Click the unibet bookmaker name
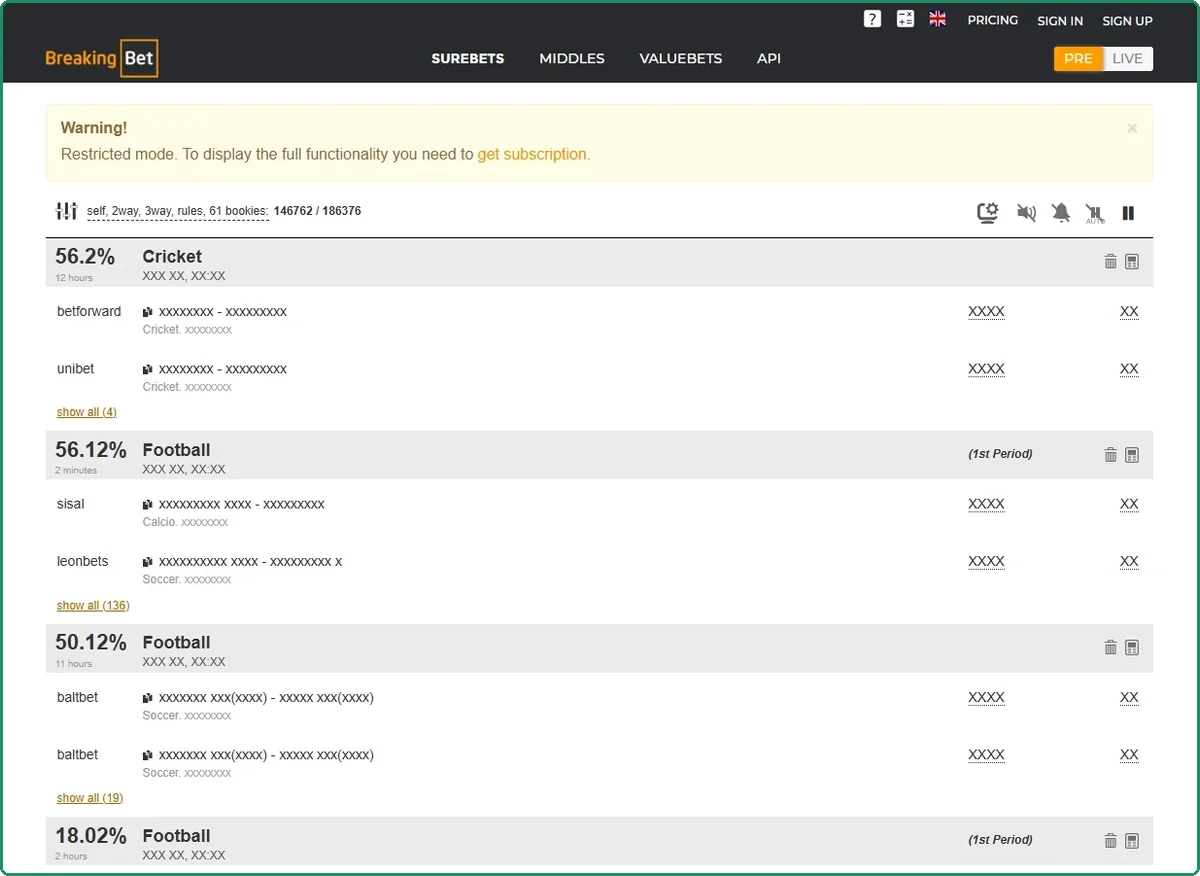The height and width of the screenshot is (876, 1200). pyautogui.click(x=76, y=368)
